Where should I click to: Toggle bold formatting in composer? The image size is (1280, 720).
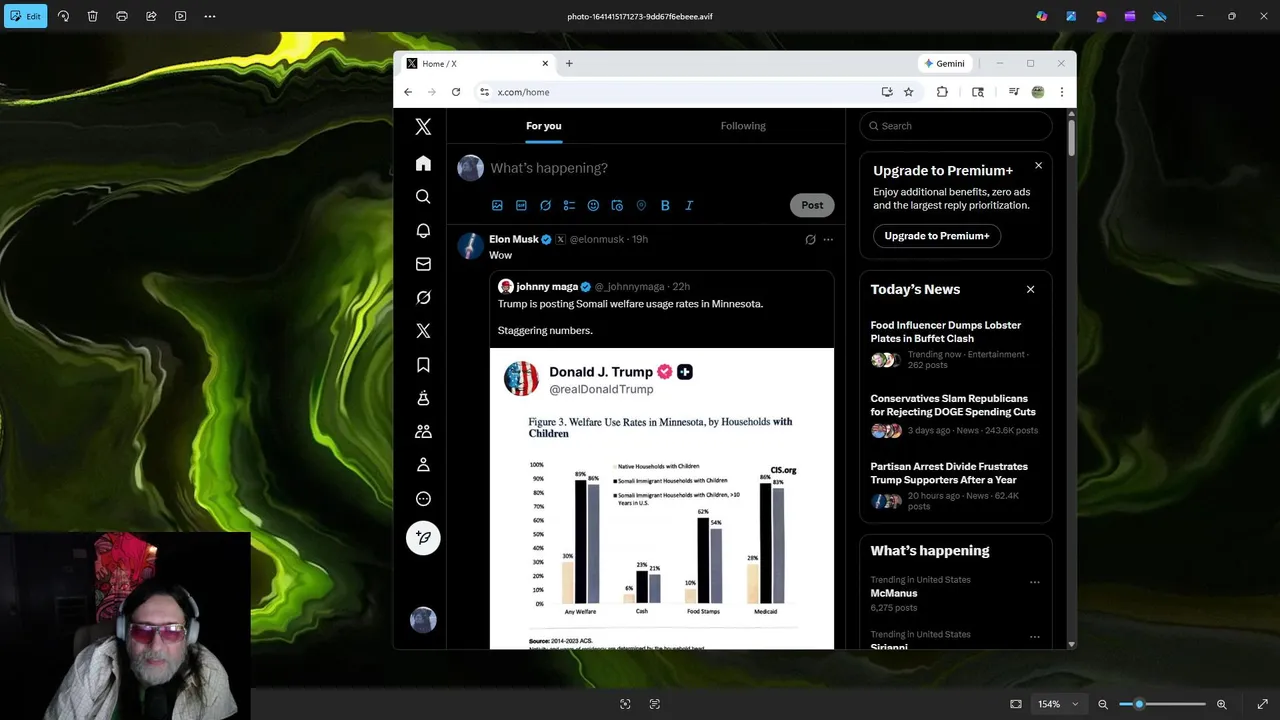tap(665, 205)
